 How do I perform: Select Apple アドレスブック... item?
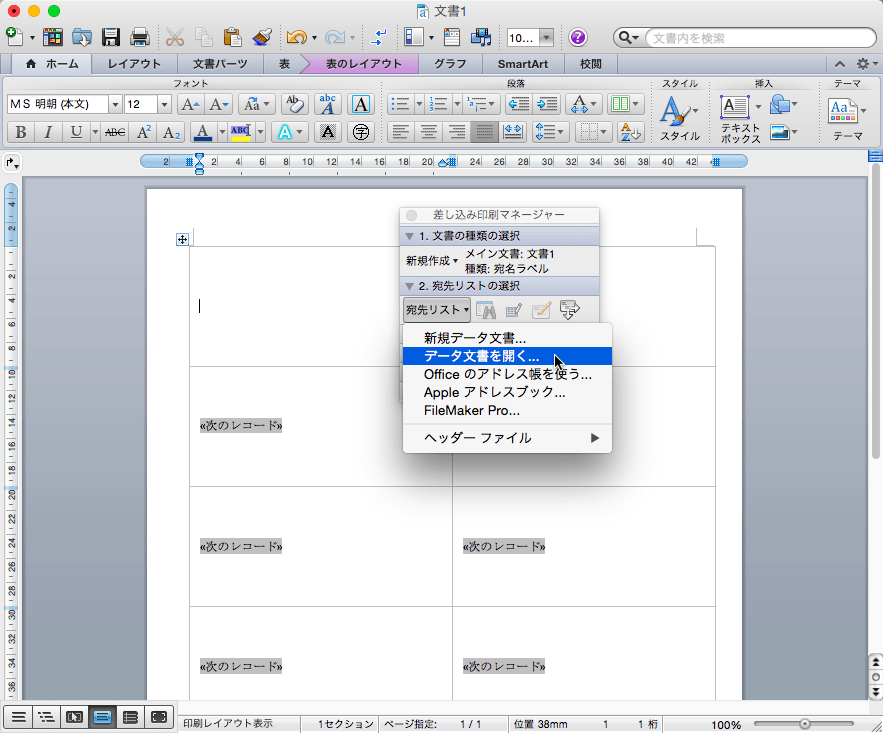tap(507, 392)
